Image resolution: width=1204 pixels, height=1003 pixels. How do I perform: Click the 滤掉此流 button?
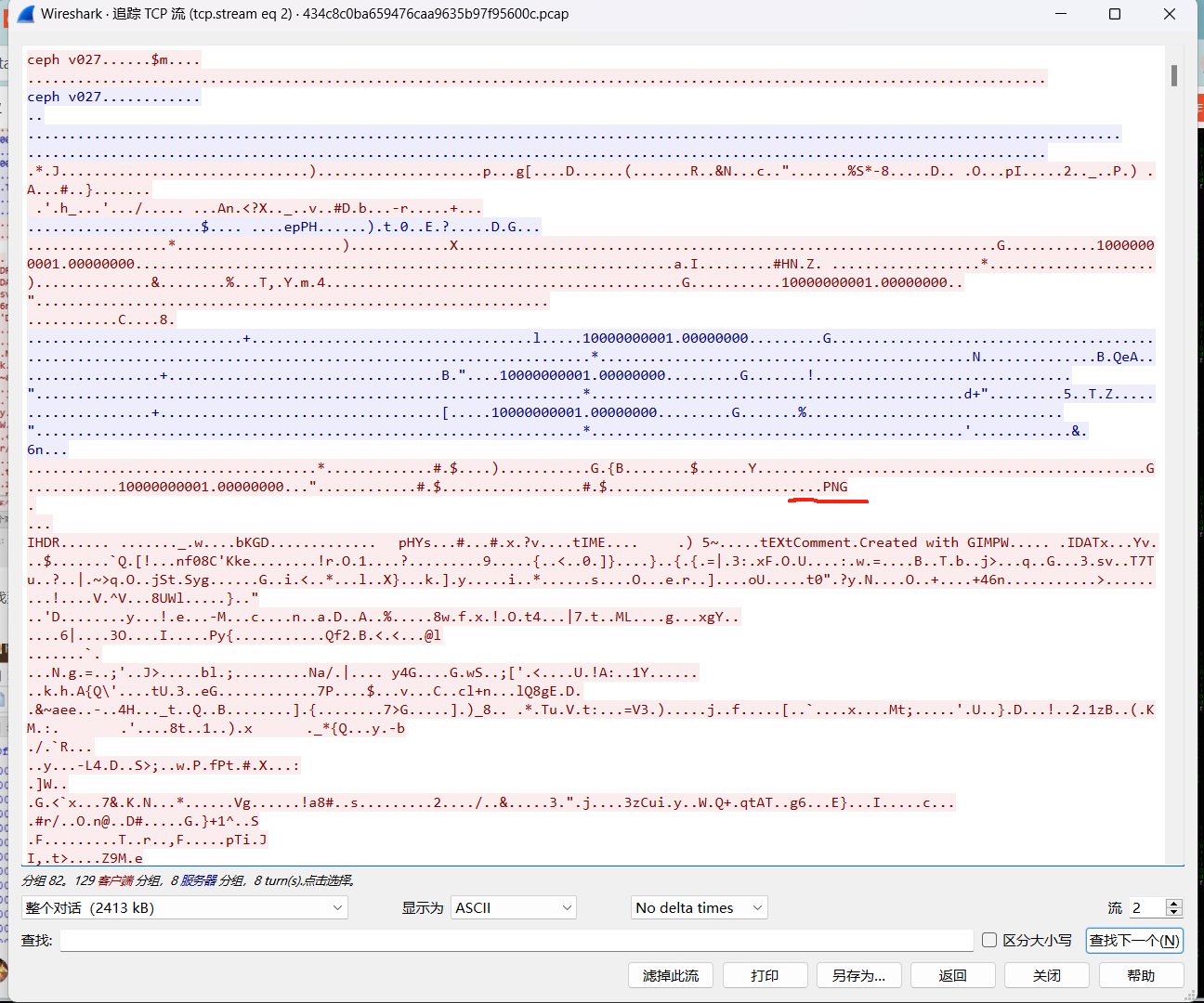pos(671,975)
